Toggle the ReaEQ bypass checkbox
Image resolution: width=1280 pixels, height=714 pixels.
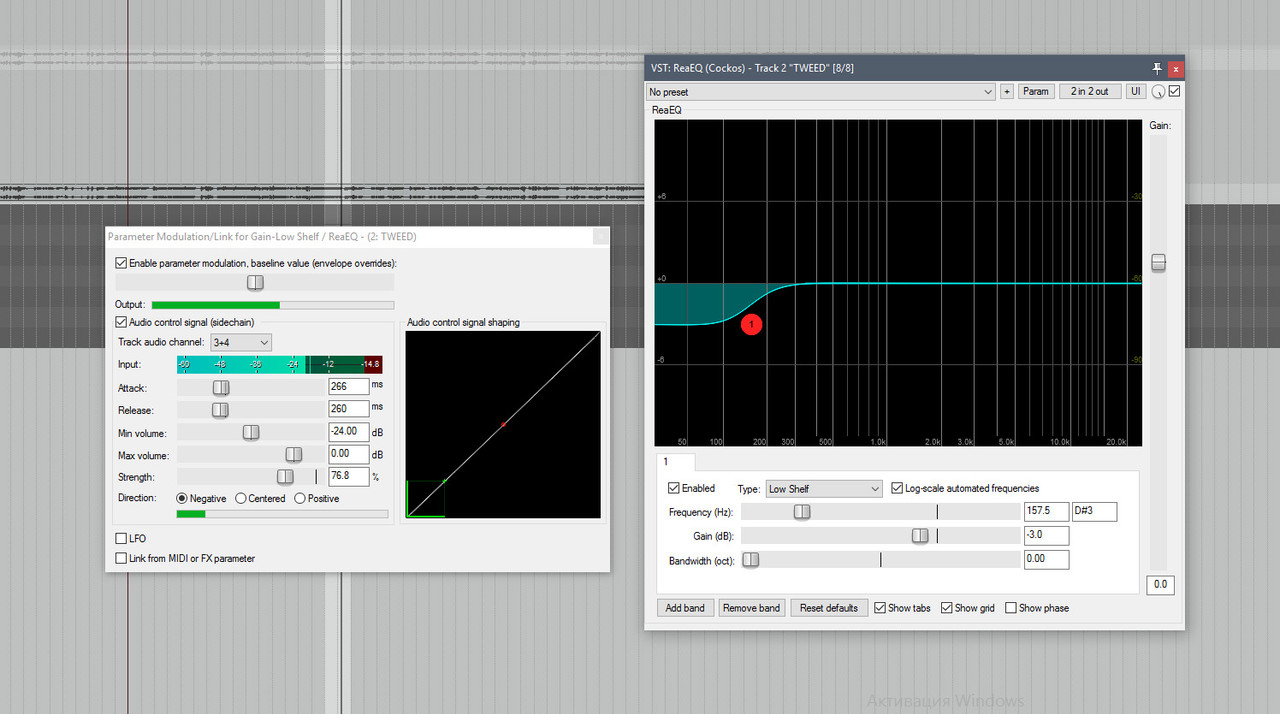coord(1175,91)
